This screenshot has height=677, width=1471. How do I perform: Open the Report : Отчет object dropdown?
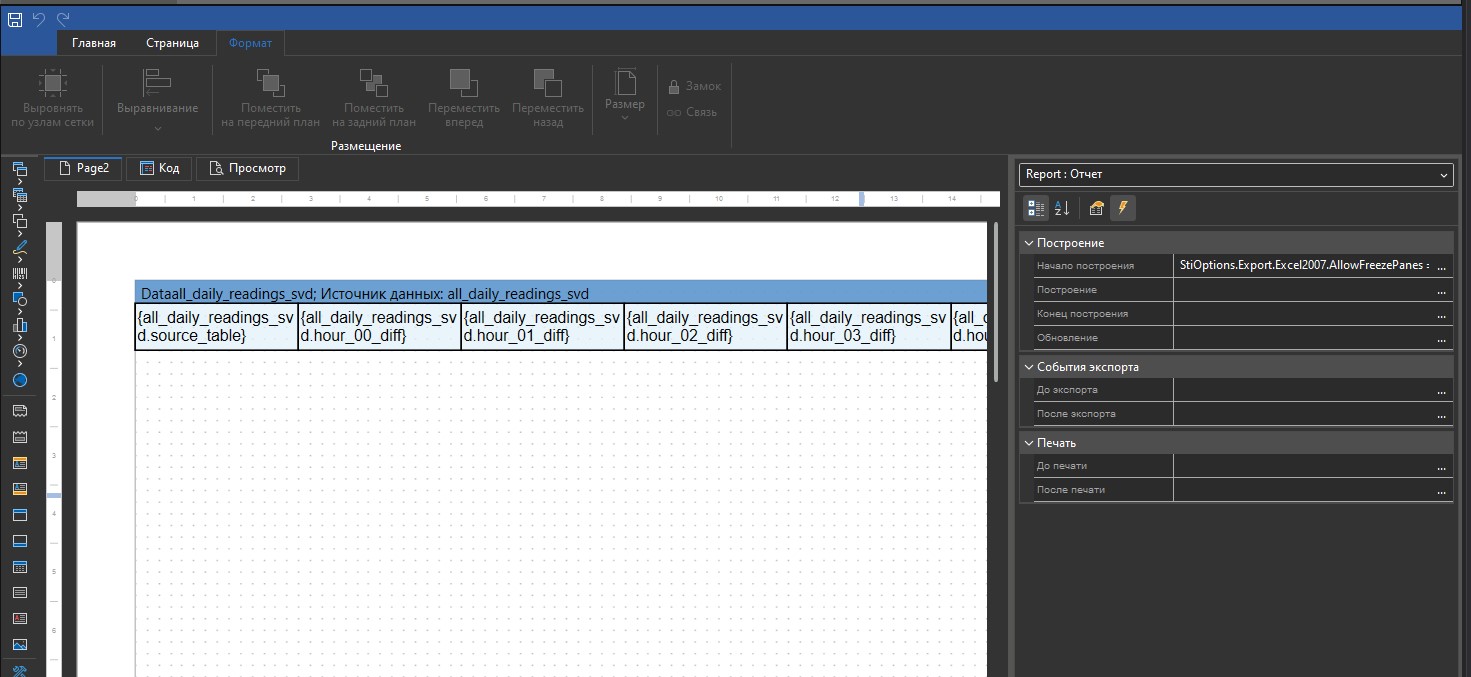pos(1236,175)
